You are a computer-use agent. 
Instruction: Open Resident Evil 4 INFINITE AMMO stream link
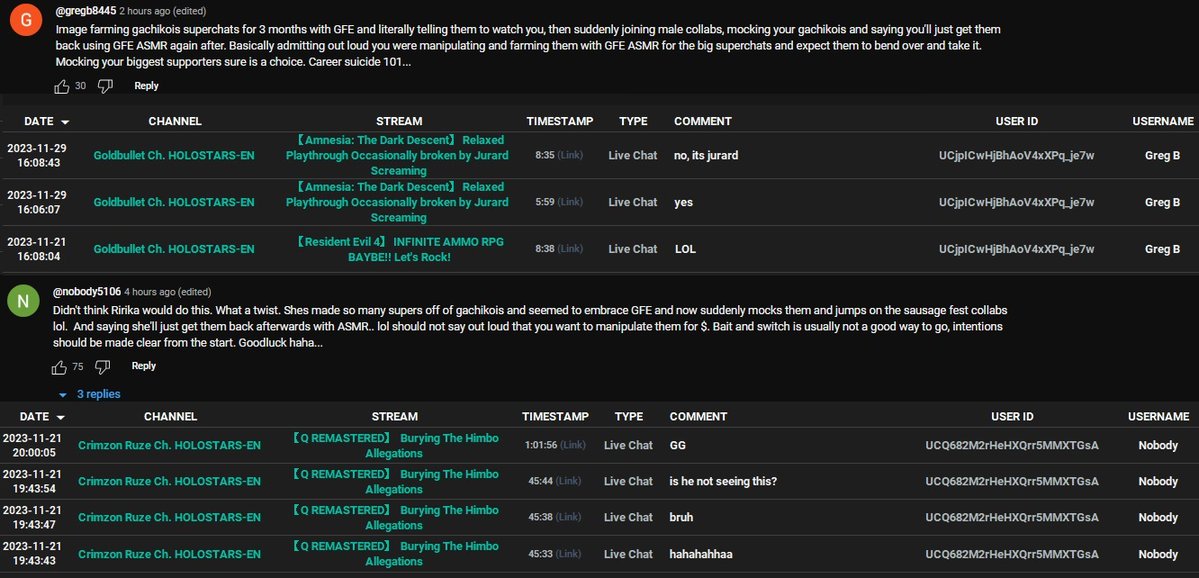[399, 249]
